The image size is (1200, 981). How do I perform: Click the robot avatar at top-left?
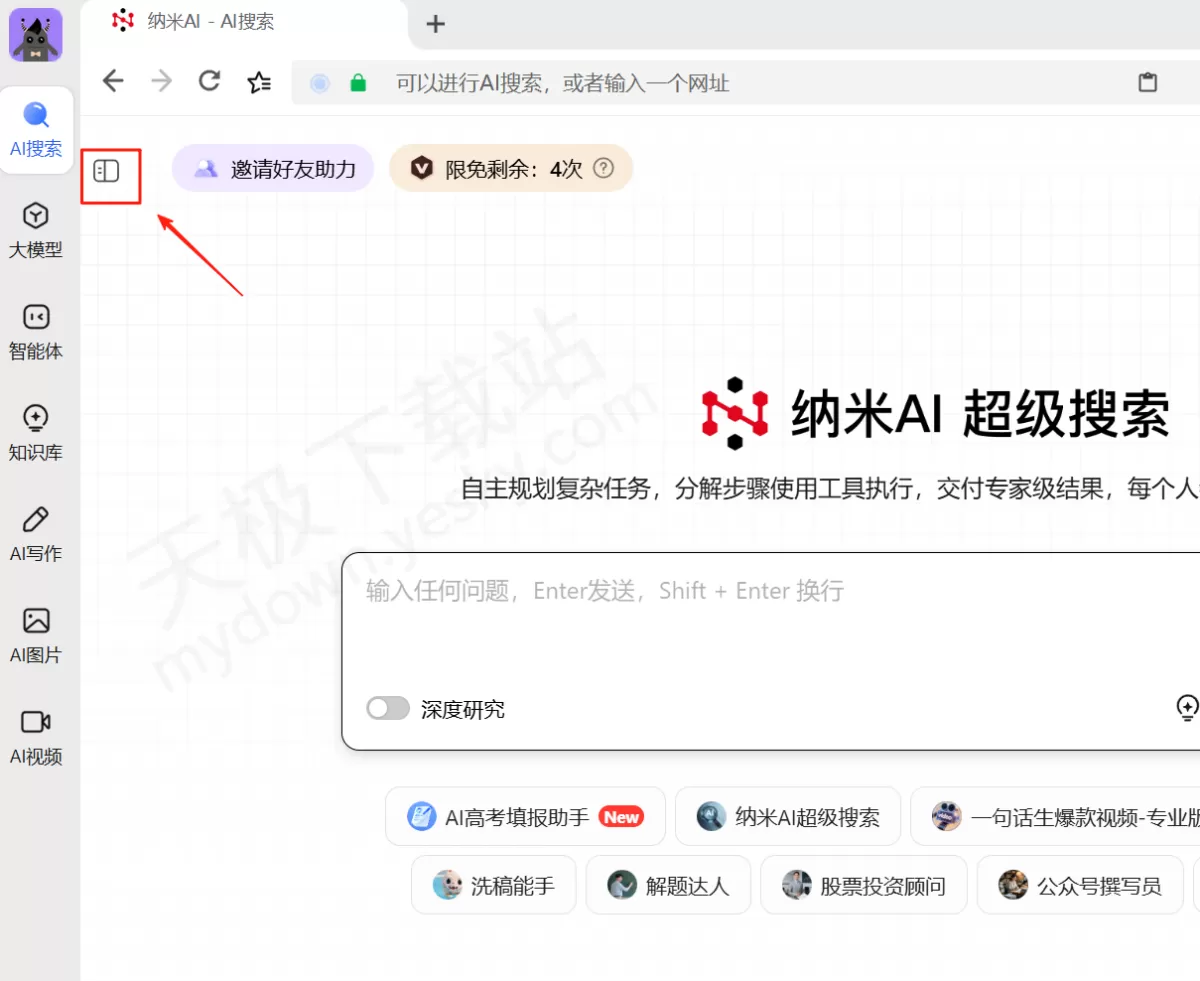[36, 35]
